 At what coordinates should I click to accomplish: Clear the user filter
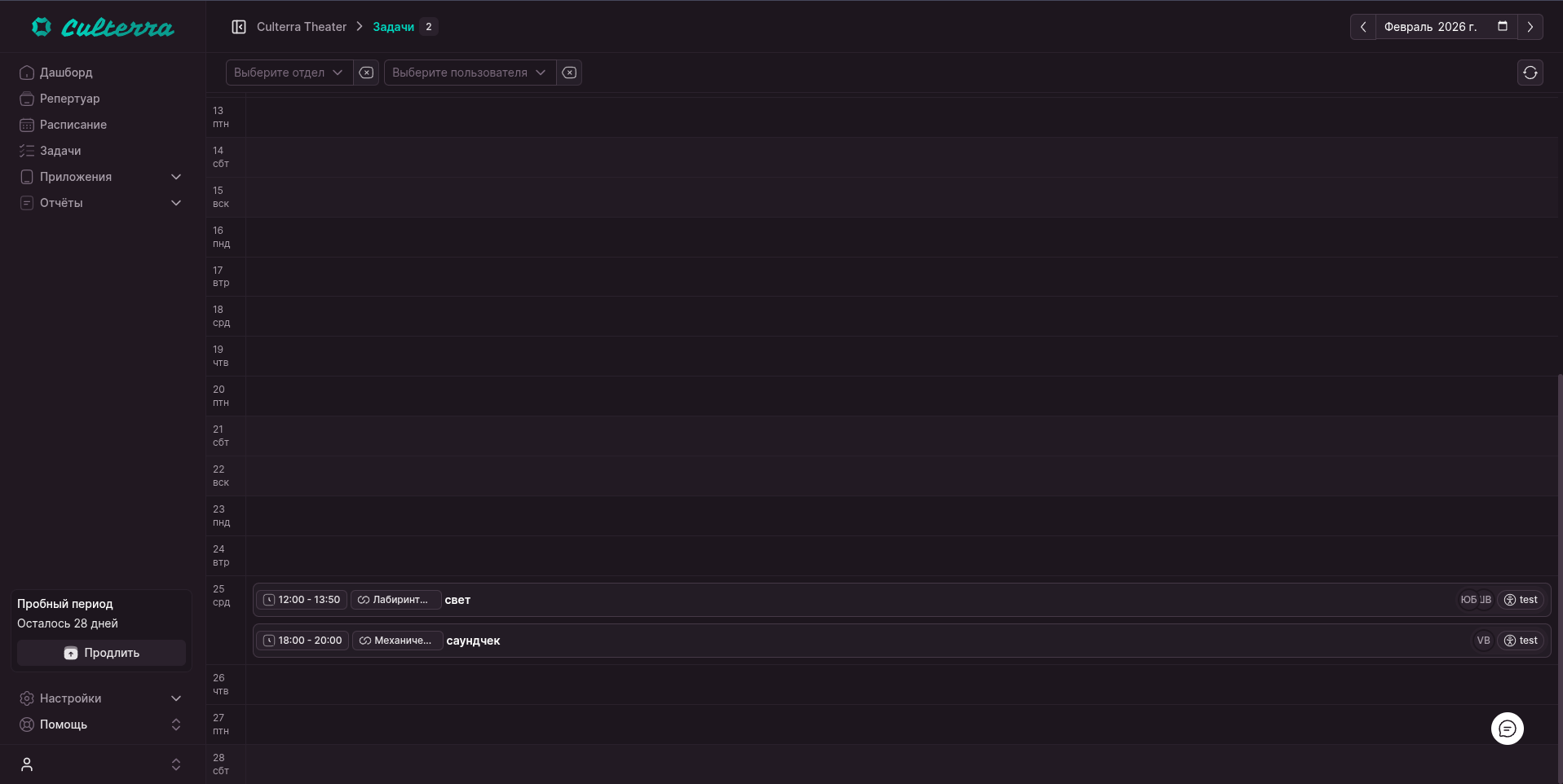(x=569, y=73)
